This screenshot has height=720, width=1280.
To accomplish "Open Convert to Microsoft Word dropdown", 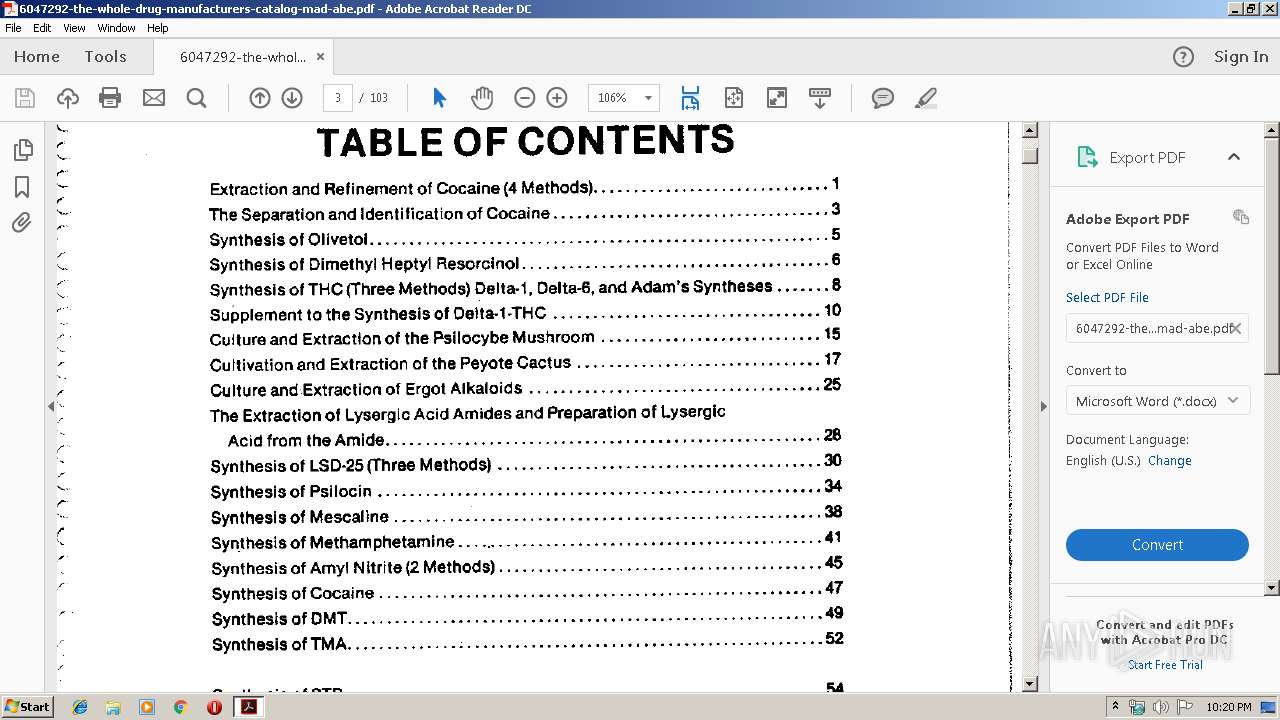I will click(1157, 401).
